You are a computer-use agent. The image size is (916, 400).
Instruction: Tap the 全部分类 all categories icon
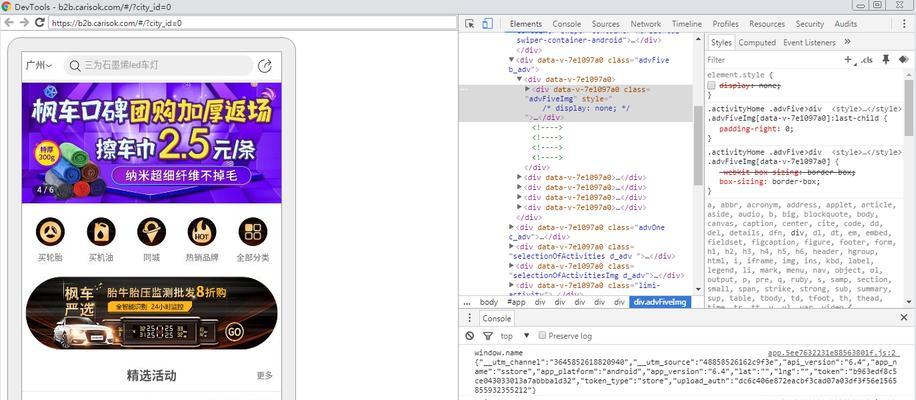point(253,232)
